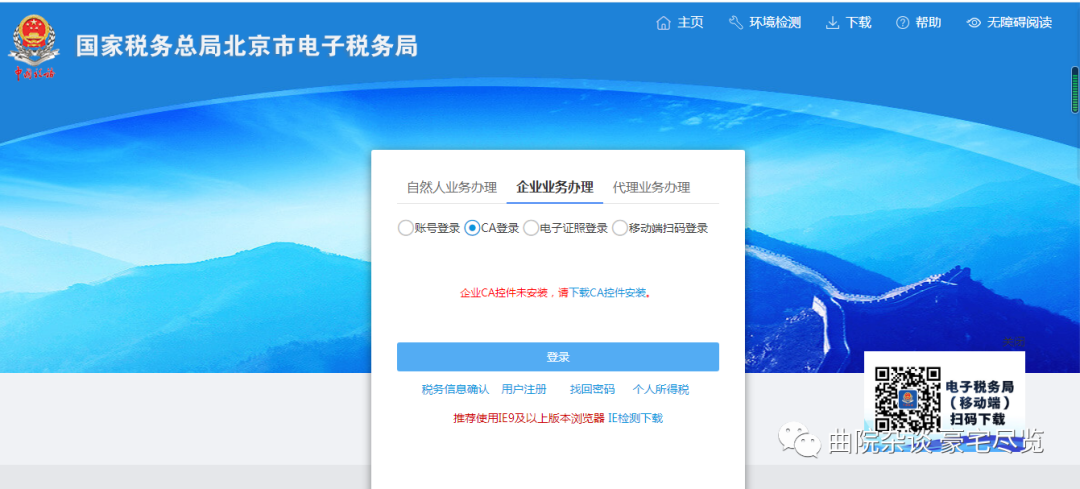Click the page title 国家税务总局北京市电子税务局
This screenshot has height=489, width=1080.
coord(247,45)
